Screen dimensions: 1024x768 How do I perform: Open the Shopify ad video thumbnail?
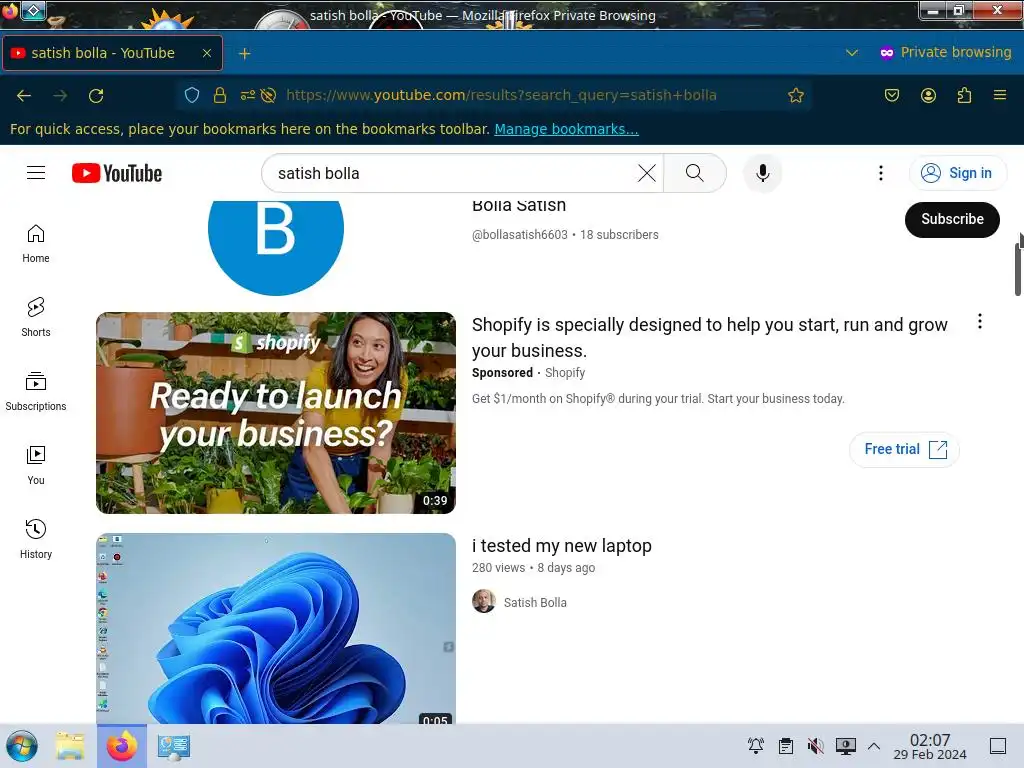[x=276, y=413]
